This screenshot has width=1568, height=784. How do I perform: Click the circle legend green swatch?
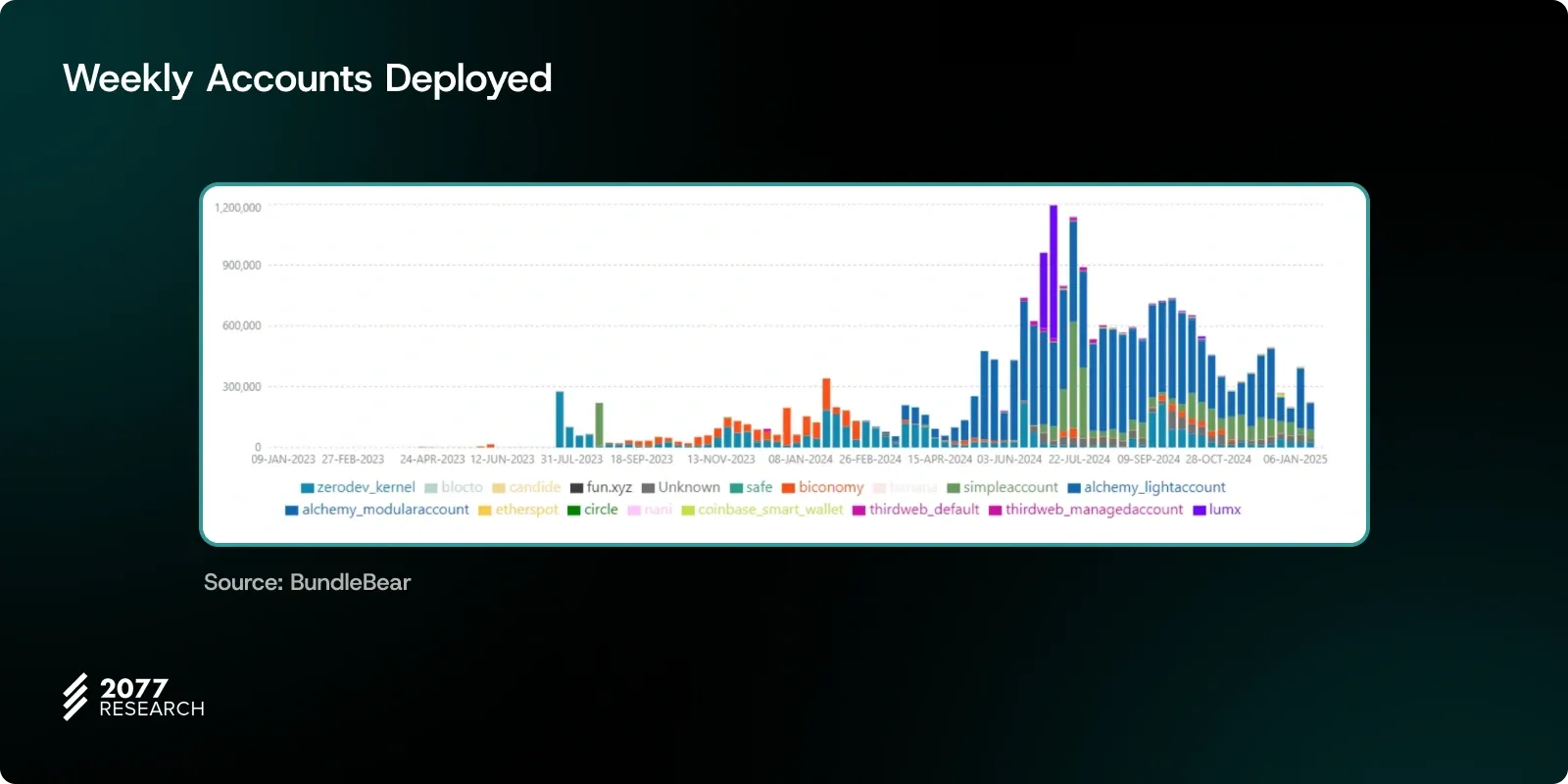(574, 511)
